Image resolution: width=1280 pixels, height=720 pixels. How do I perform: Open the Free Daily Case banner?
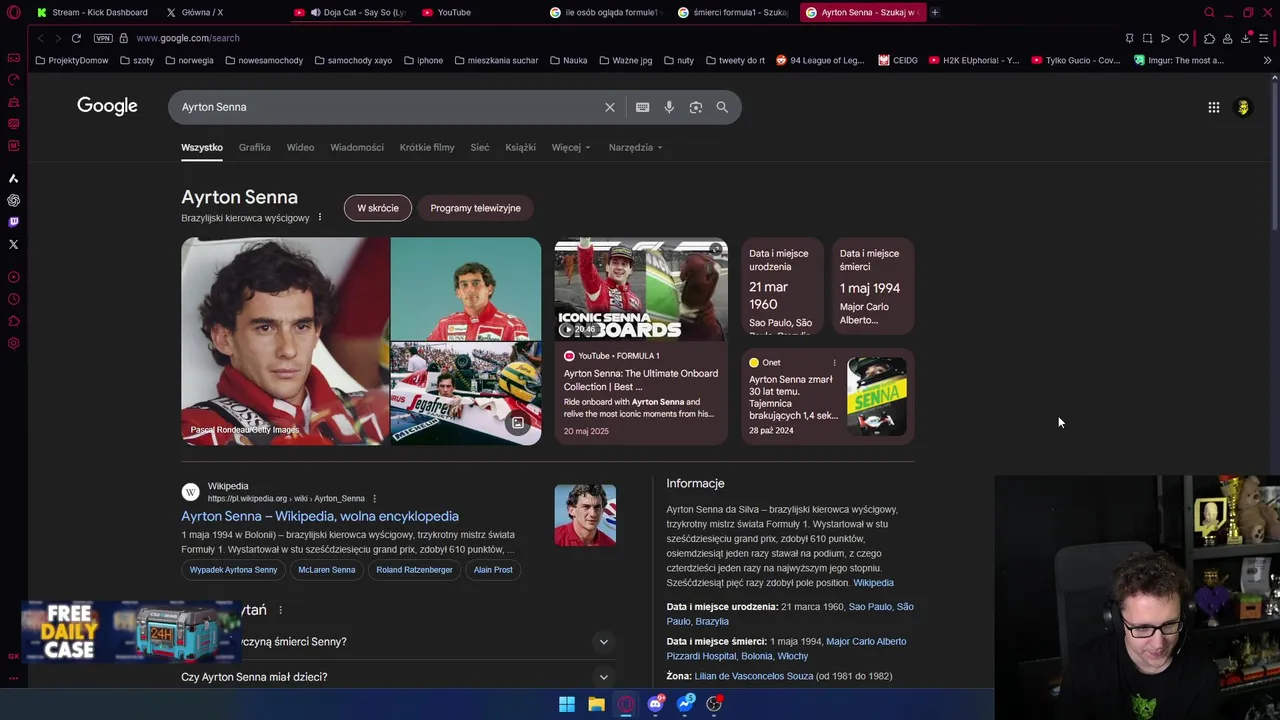click(130, 632)
